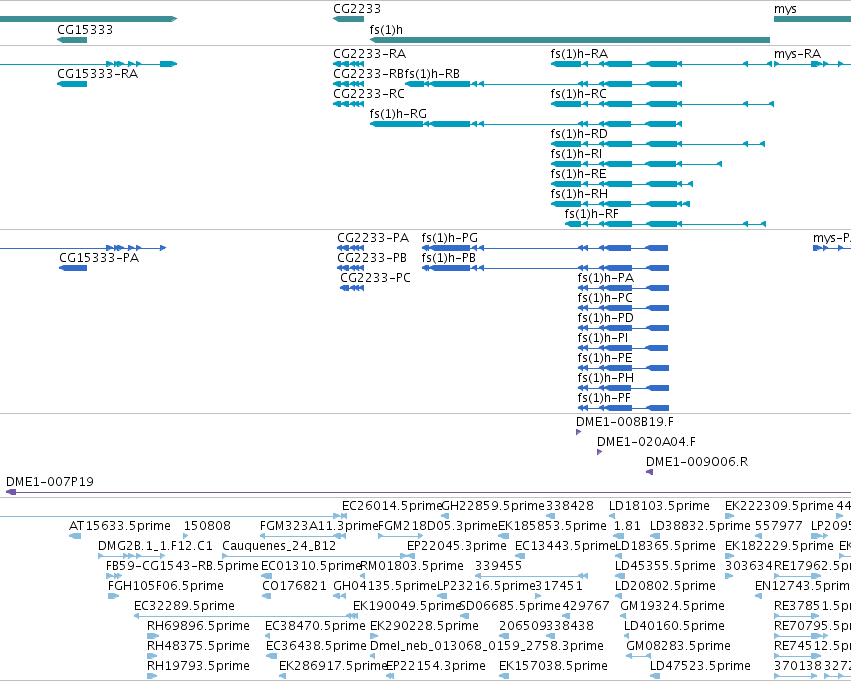Click FGH105F06.5prime label
Image resolution: width=851 pixels, height=681 pixels.
pyautogui.click(x=166, y=586)
